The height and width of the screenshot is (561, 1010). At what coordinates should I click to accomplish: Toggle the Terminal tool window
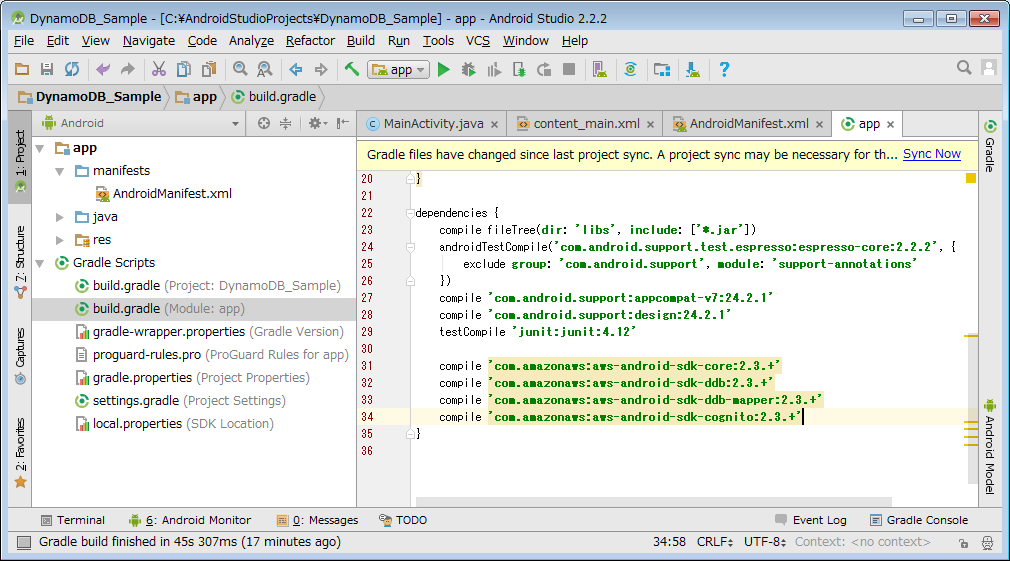[x=73, y=520]
